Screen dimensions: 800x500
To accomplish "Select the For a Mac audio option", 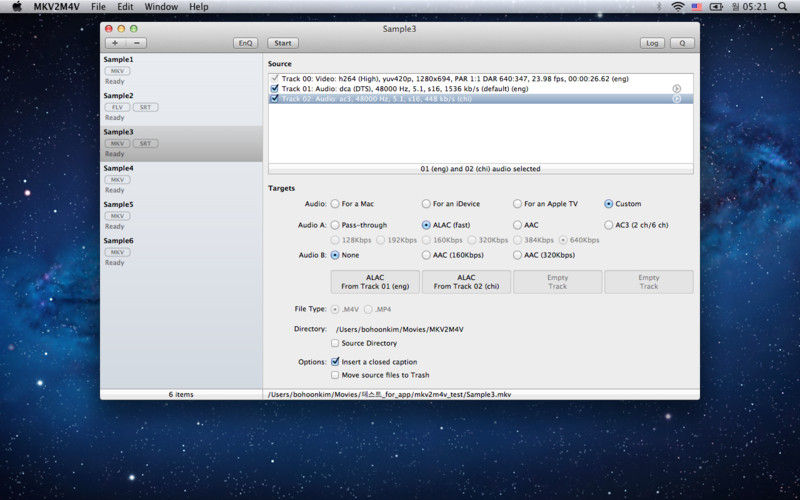I will point(335,204).
